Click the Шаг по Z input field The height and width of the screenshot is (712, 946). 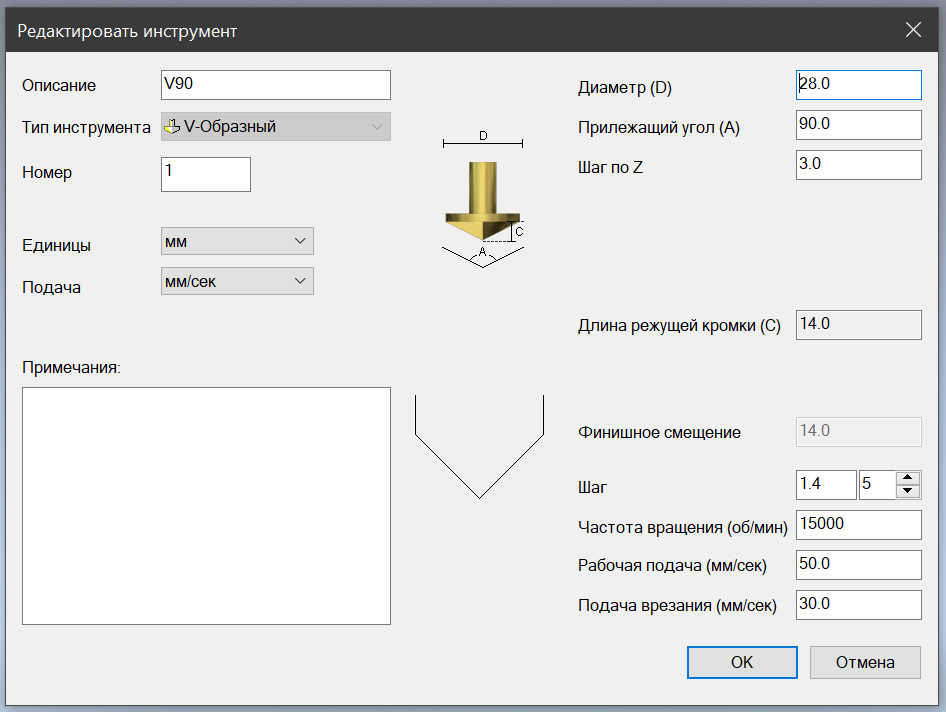[858, 165]
